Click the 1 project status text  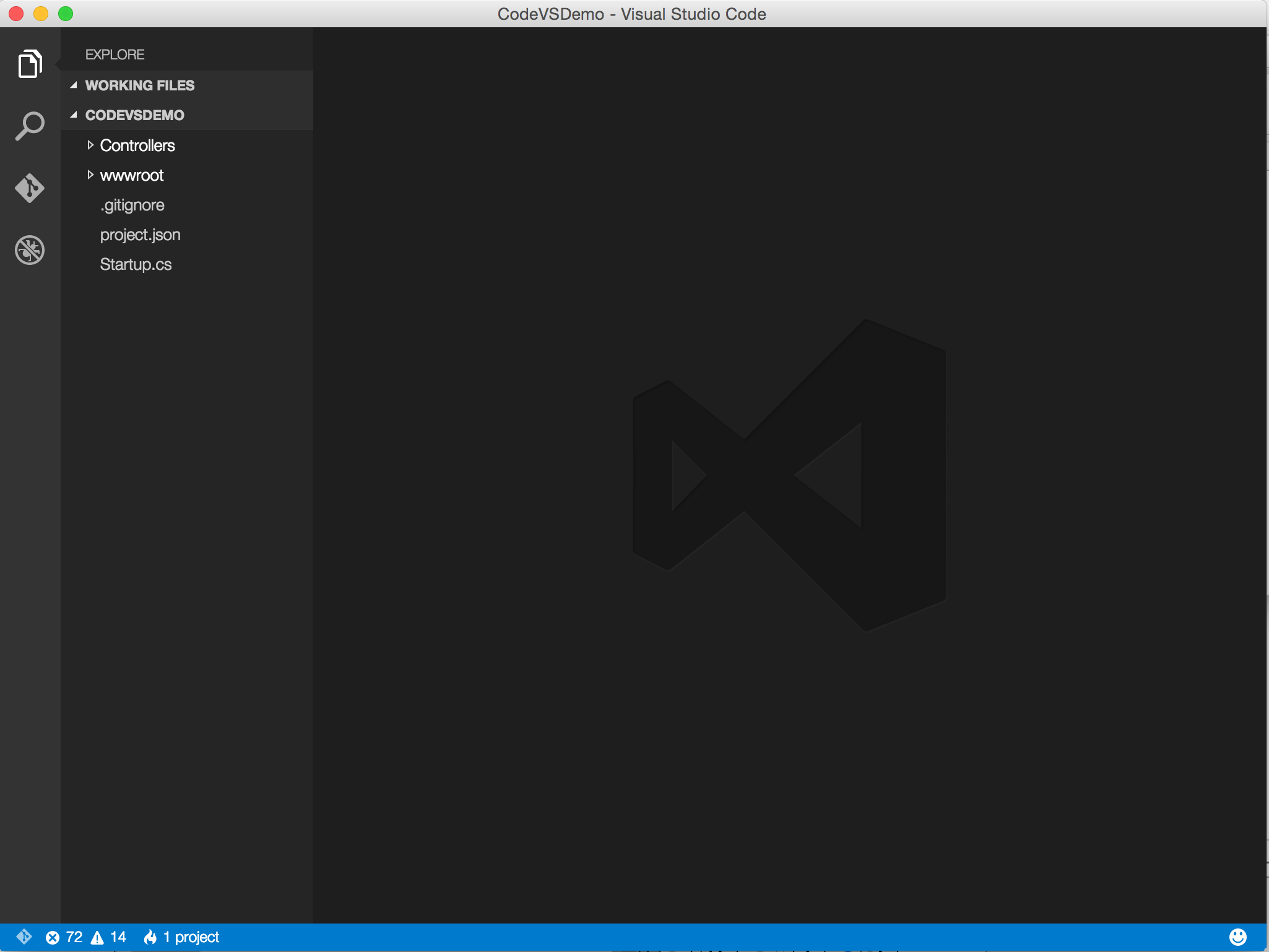coord(191,937)
